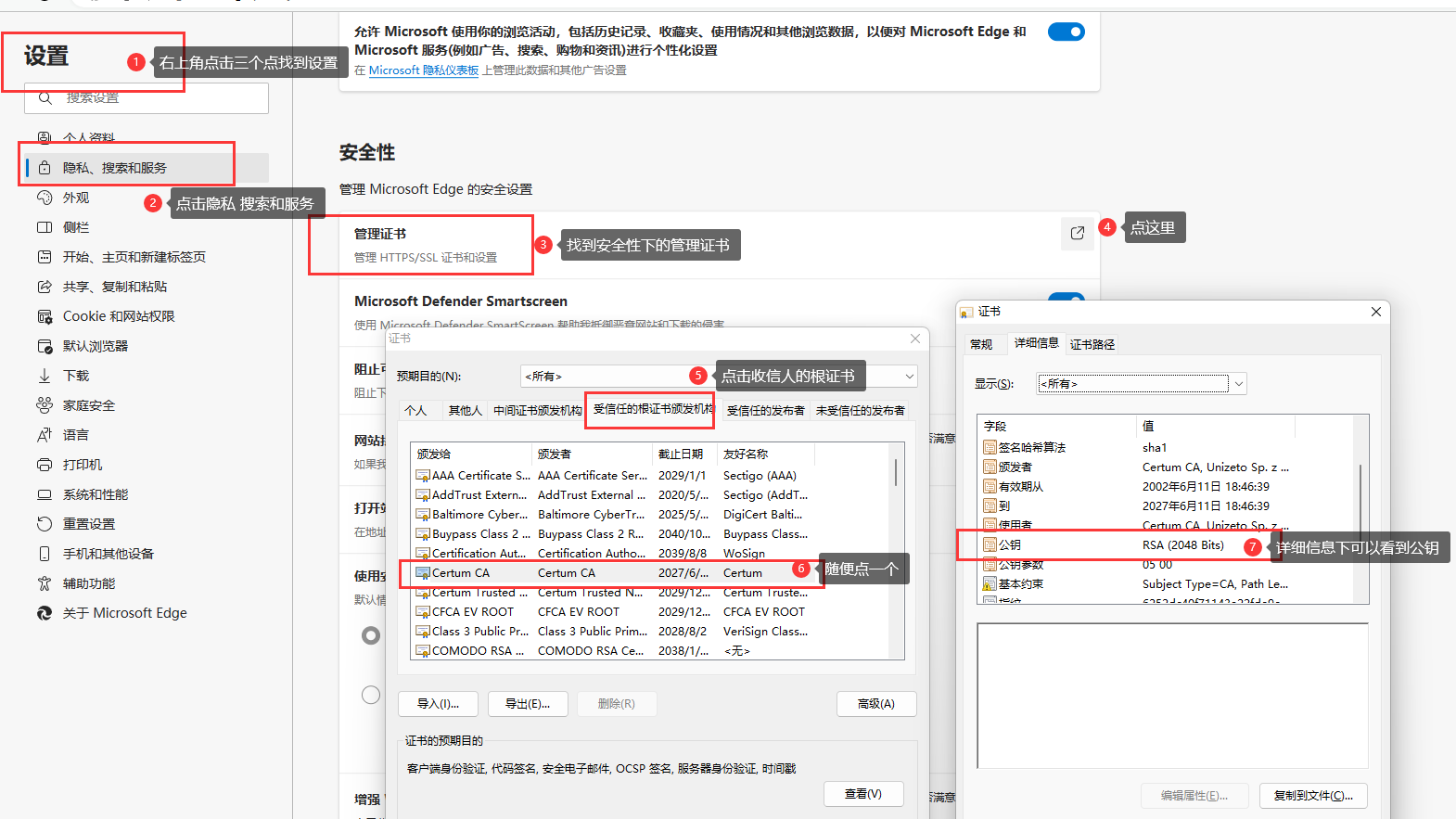Click the 导出(E)... button
Screen dimensions: 1456x819
click(528, 704)
